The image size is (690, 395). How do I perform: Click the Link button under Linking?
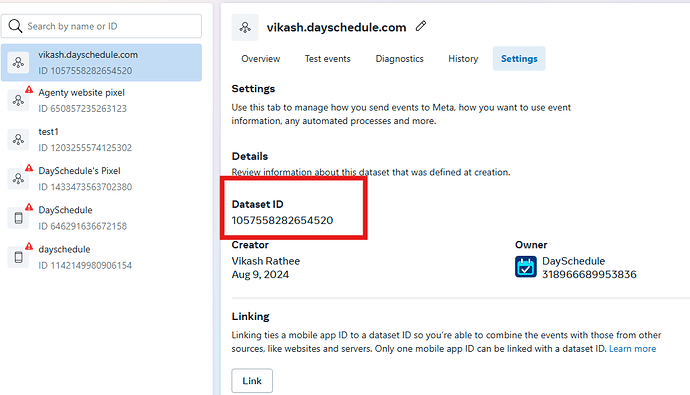point(252,380)
